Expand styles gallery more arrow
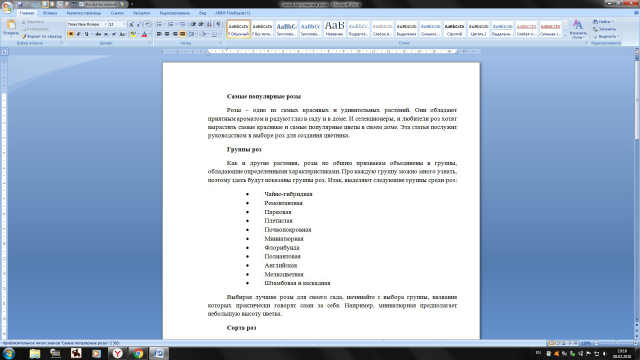Viewport: 640px width, 360px height. [566, 36]
